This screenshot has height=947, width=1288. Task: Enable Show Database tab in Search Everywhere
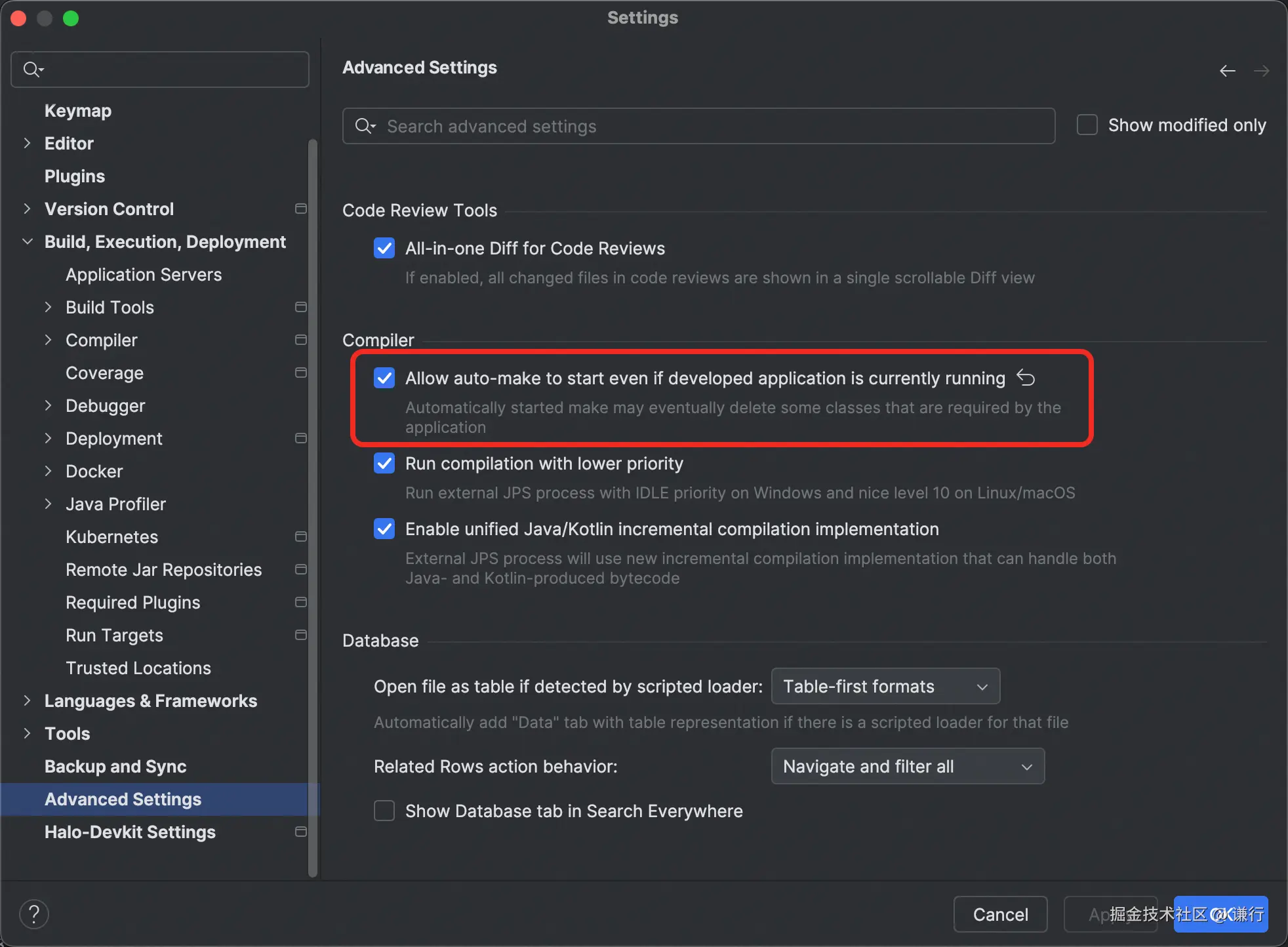point(384,811)
